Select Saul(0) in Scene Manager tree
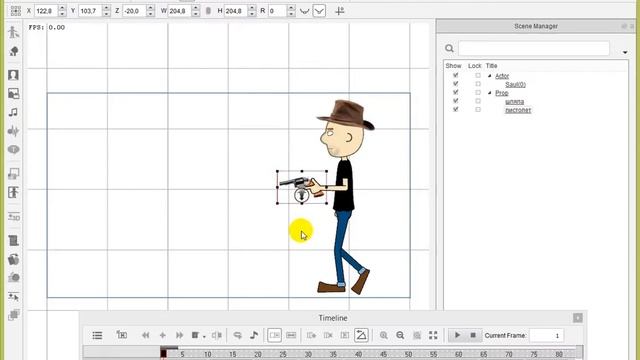The width and height of the screenshot is (640, 360). 515,84
